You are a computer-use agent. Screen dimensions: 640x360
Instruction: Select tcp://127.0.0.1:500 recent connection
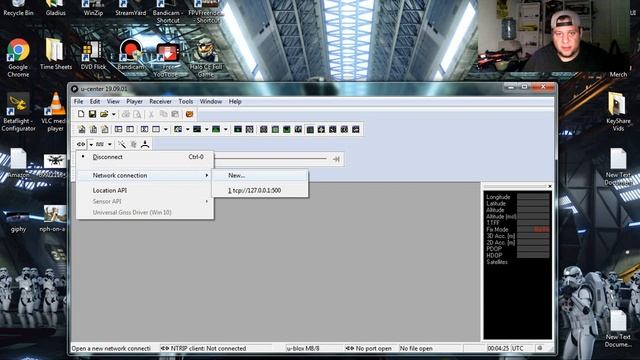pos(260,190)
